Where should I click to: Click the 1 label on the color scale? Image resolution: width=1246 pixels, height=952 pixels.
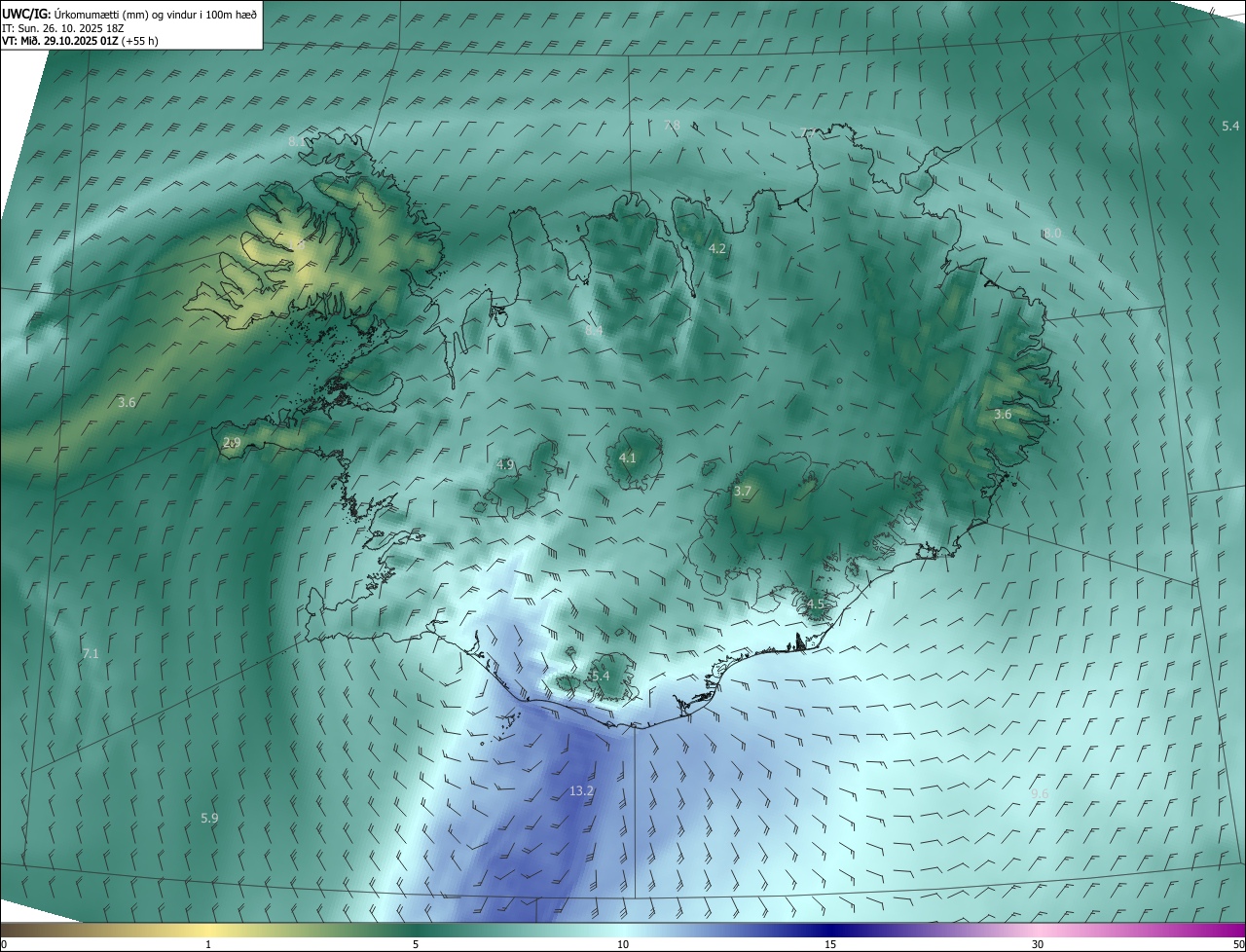click(x=208, y=945)
